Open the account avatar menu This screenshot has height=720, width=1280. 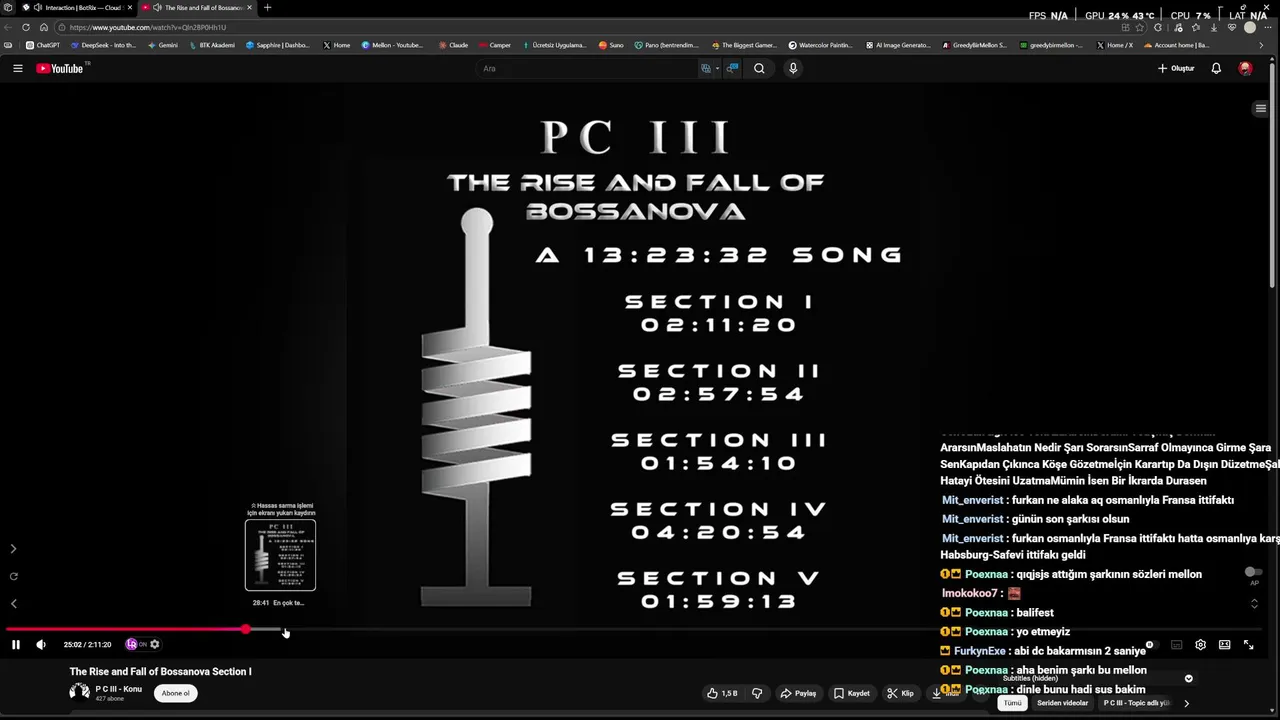pyautogui.click(x=1245, y=68)
